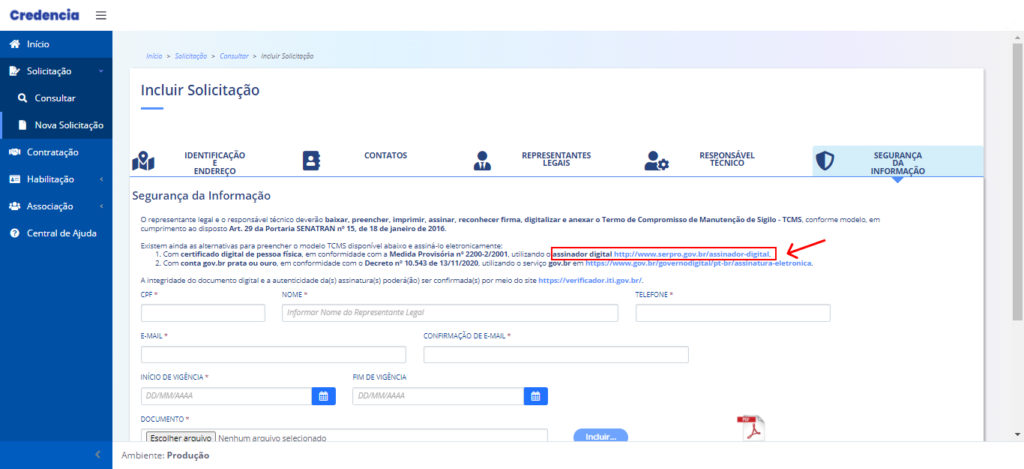This screenshot has height=469, width=1024.
Task: Open Início in the sidebar
Action: point(56,44)
